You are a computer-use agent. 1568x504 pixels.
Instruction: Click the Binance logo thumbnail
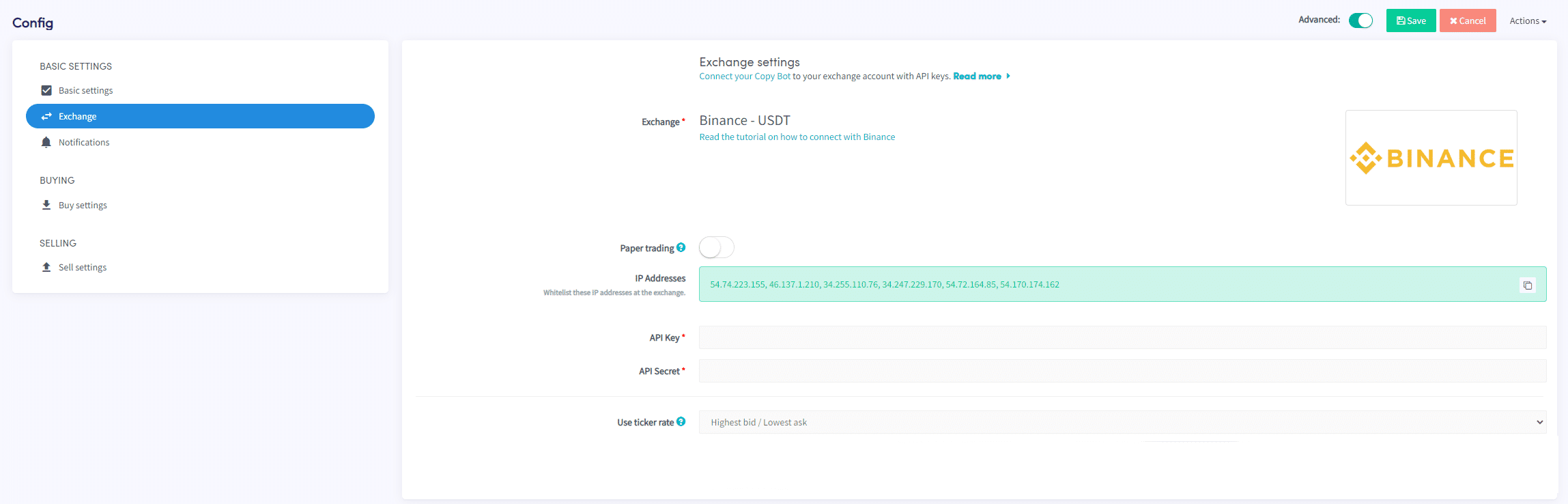pos(1431,158)
